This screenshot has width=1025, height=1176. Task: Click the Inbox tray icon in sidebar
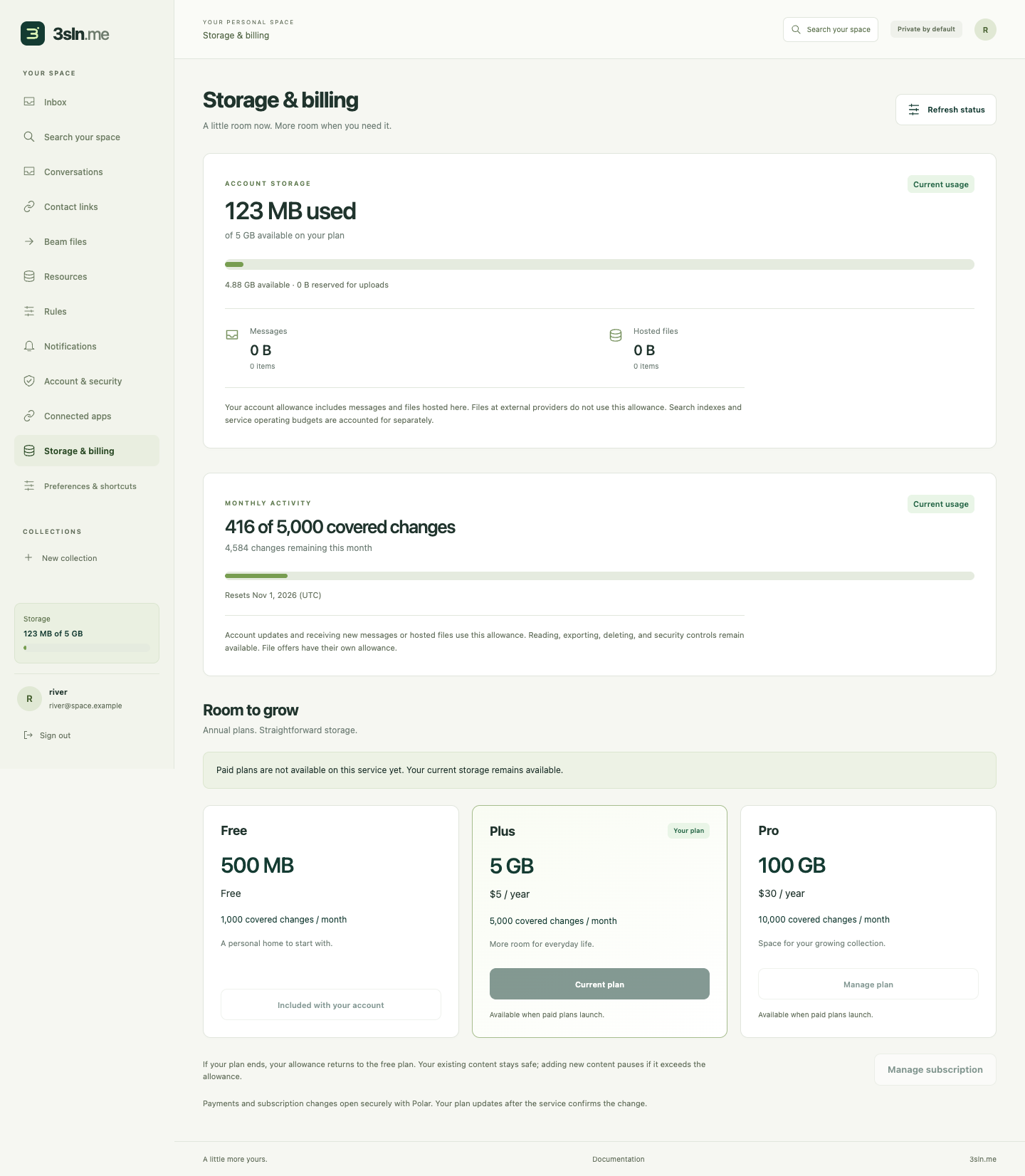coord(29,102)
